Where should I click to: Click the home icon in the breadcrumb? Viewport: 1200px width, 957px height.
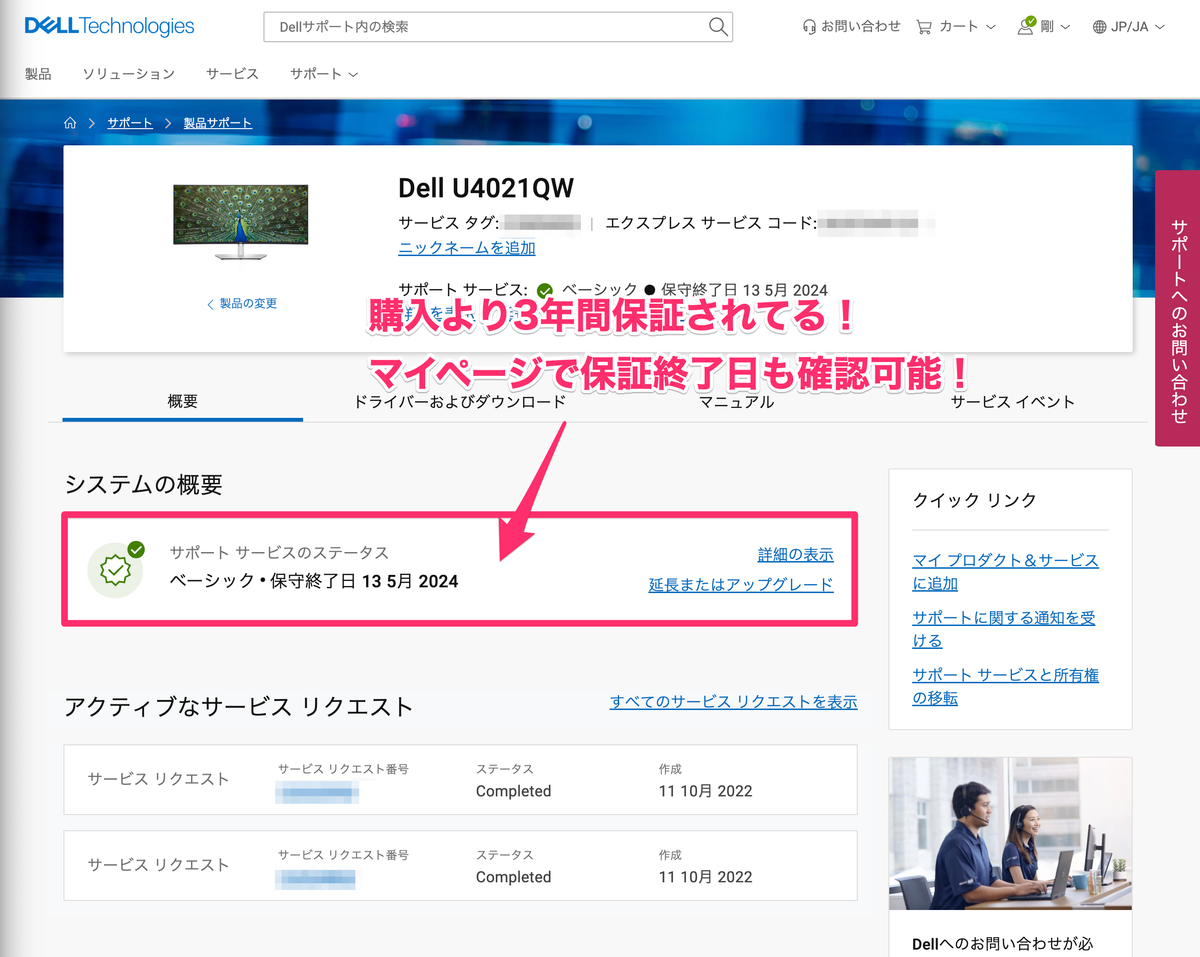click(x=70, y=122)
